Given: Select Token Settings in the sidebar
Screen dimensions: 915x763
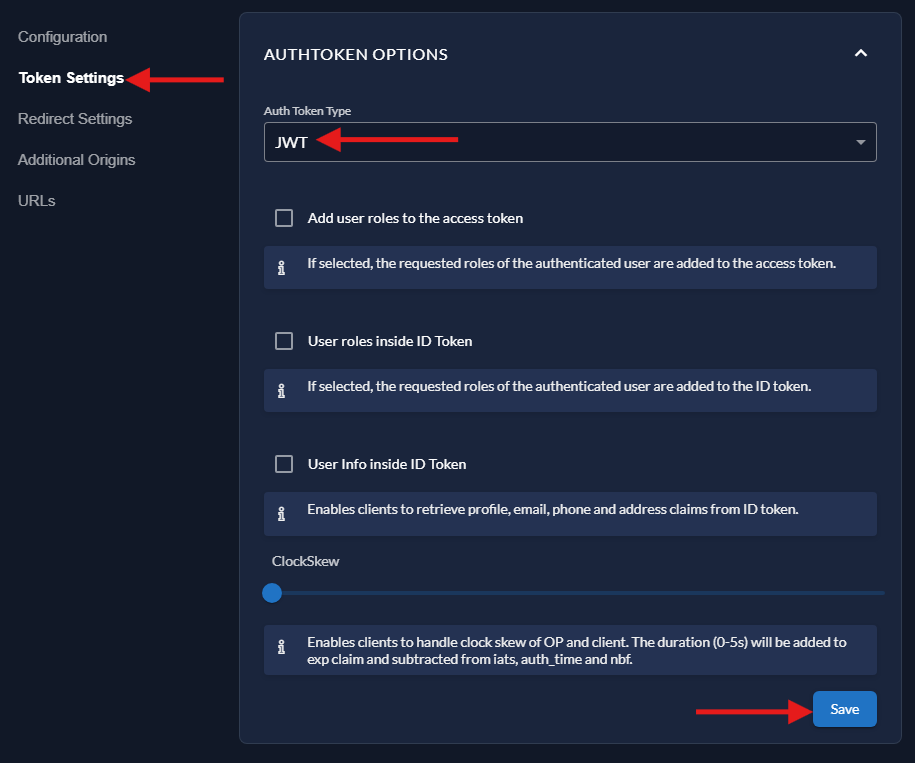Looking at the screenshot, I should (71, 78).
